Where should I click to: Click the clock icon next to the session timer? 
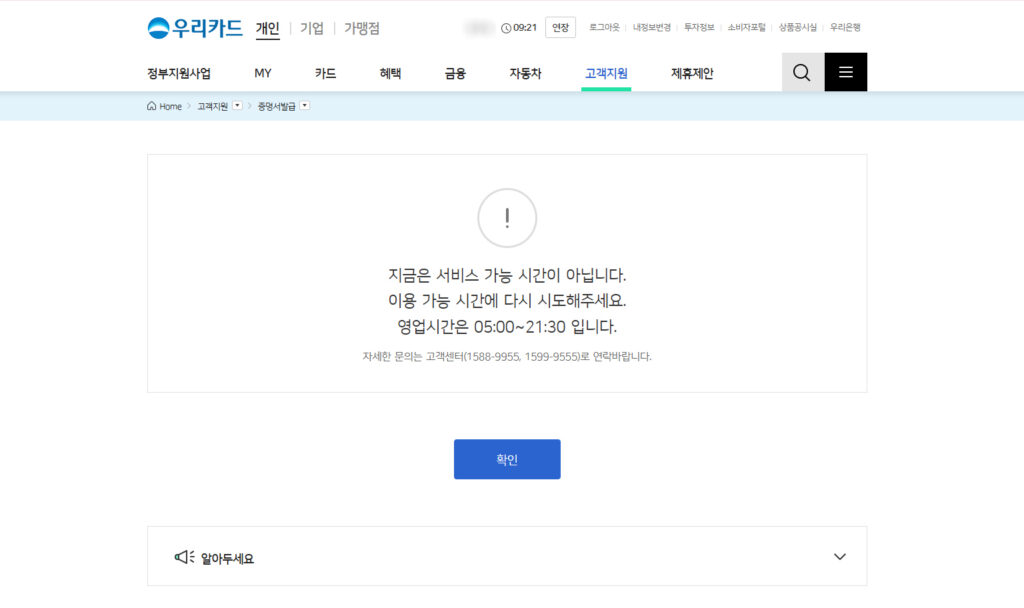504,27
